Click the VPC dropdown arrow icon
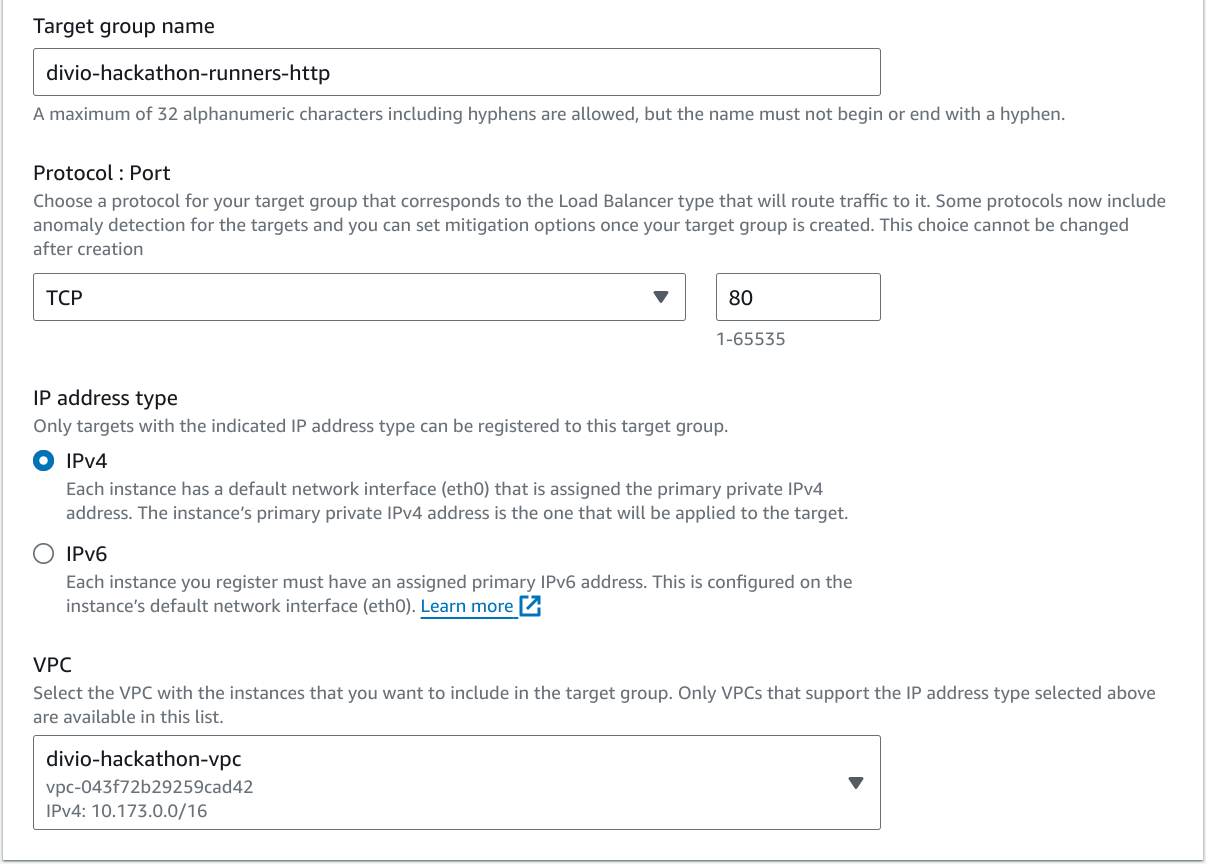The image size is (1206, 864). (855, 783)
